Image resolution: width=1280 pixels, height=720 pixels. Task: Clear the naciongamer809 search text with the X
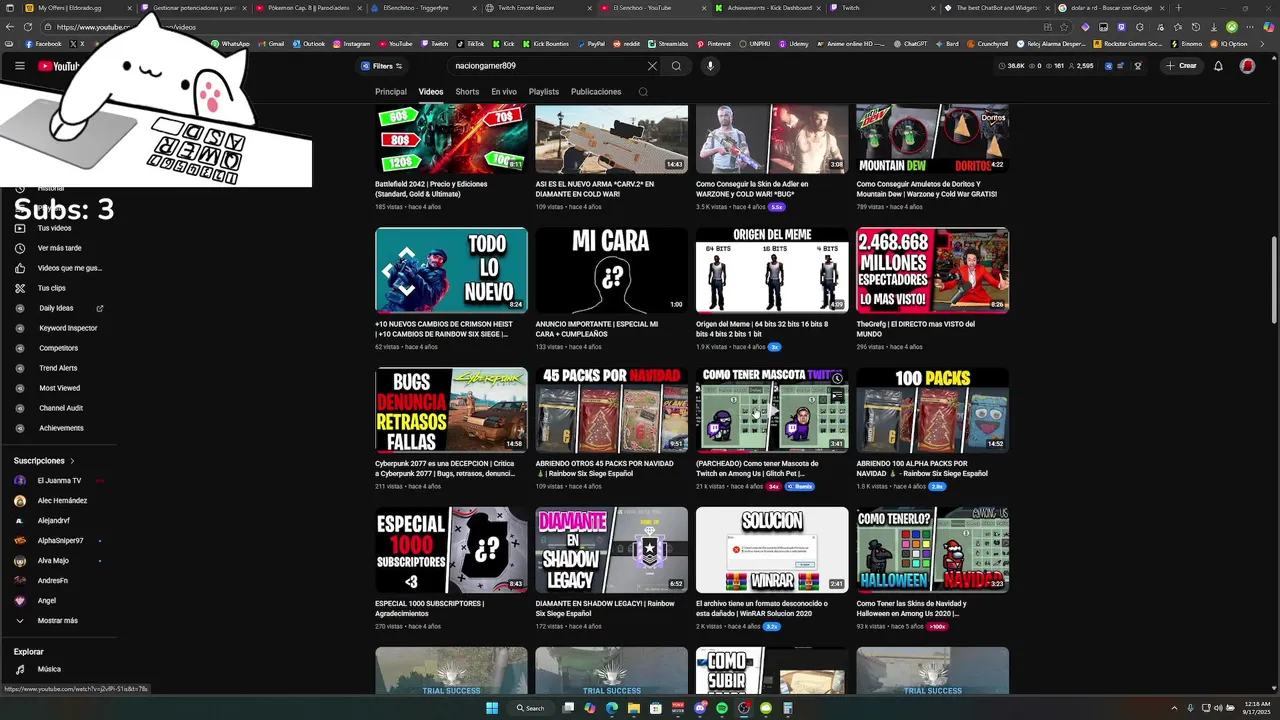pos(652,66)
